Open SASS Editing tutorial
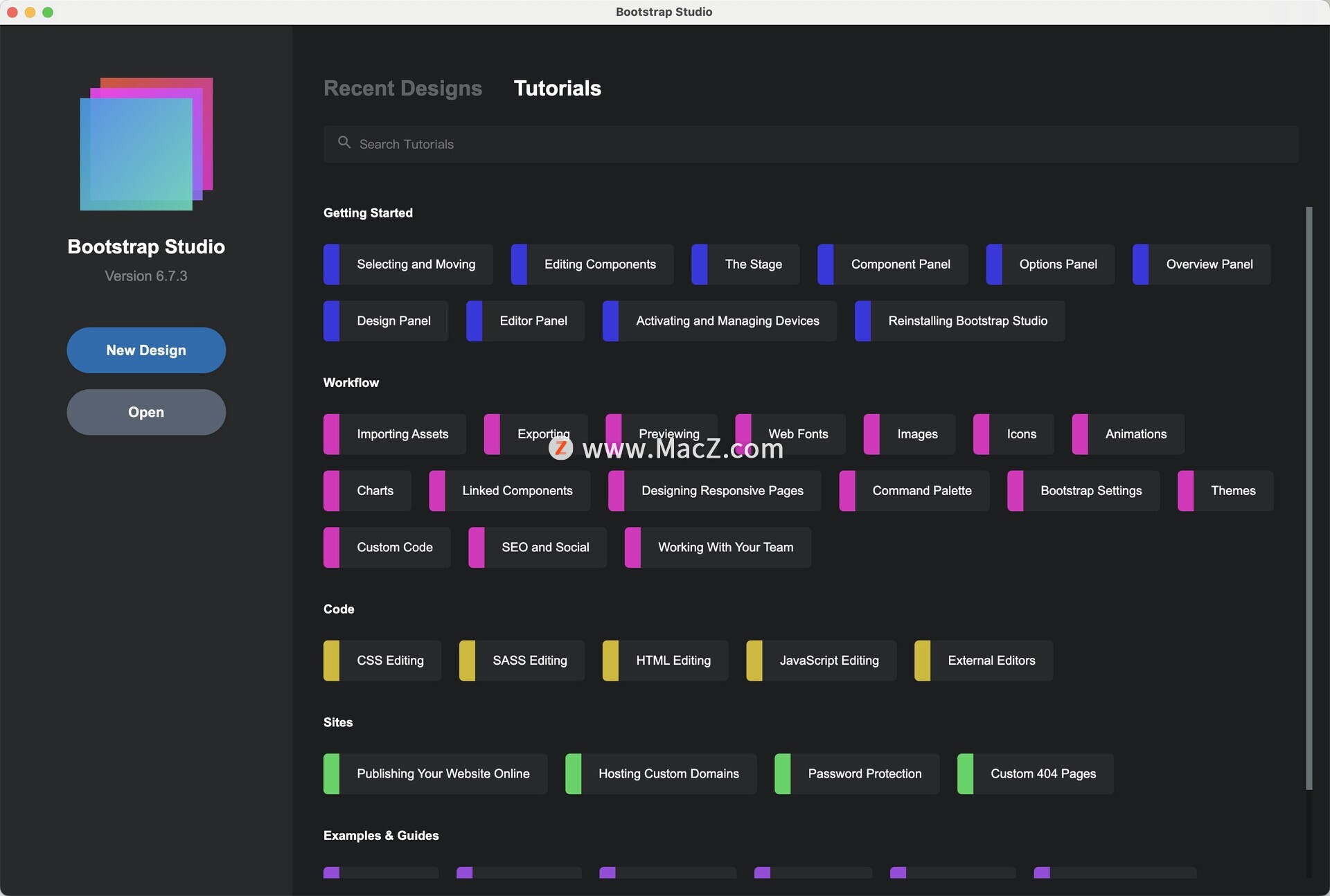 [522, 661]
